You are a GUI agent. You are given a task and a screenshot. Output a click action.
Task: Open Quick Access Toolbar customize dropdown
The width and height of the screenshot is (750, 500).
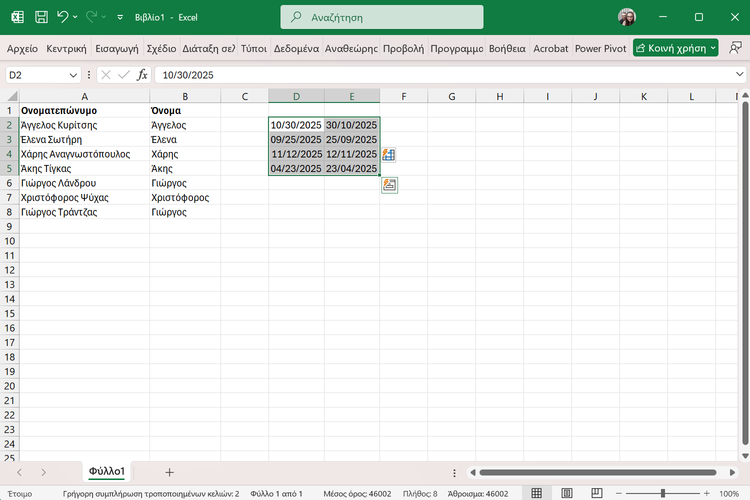tap(120, 17)
